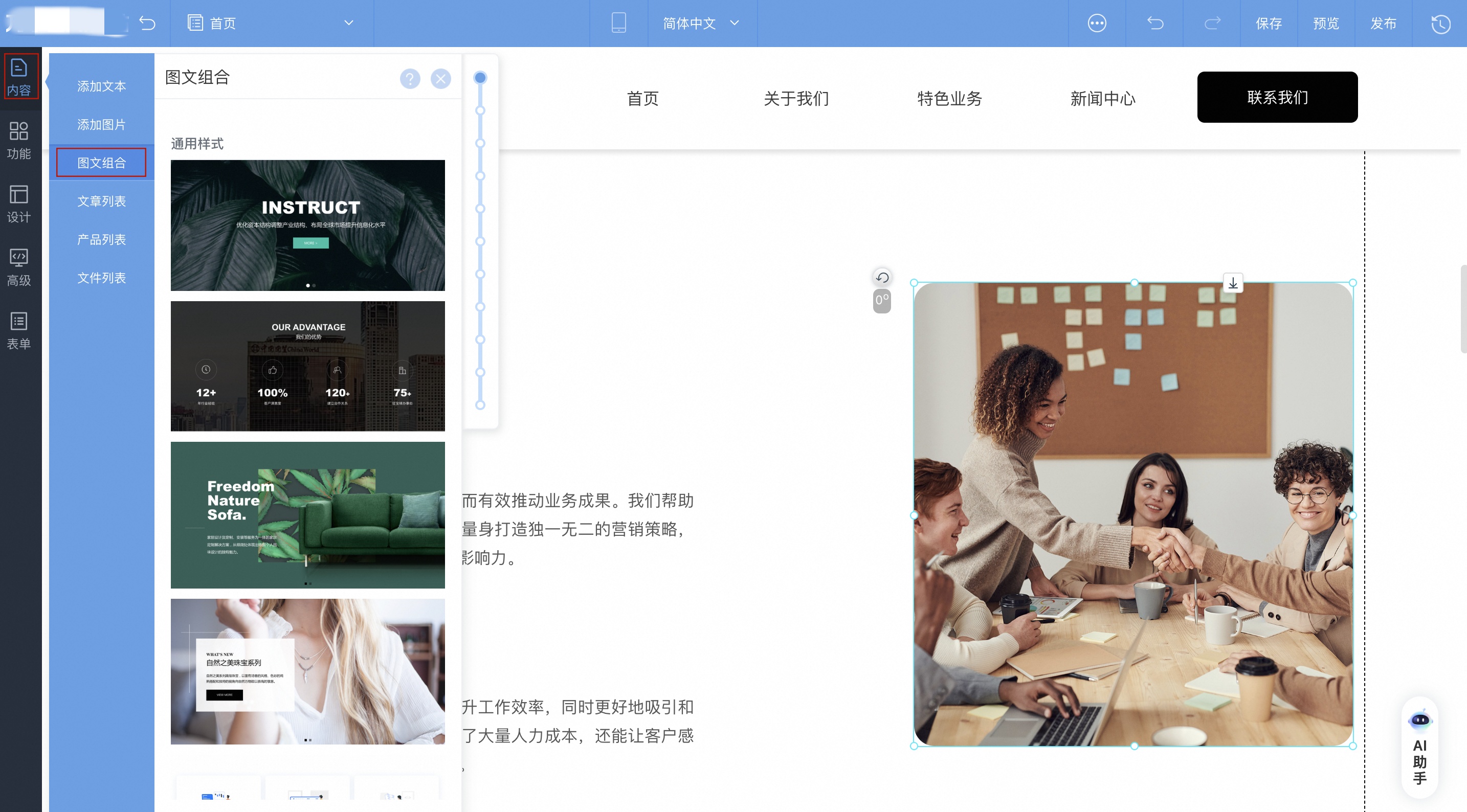
Task: Choose the INSTRUCT leaf template thumbnail
Action: pyautogui.click(x=307, y=225)
